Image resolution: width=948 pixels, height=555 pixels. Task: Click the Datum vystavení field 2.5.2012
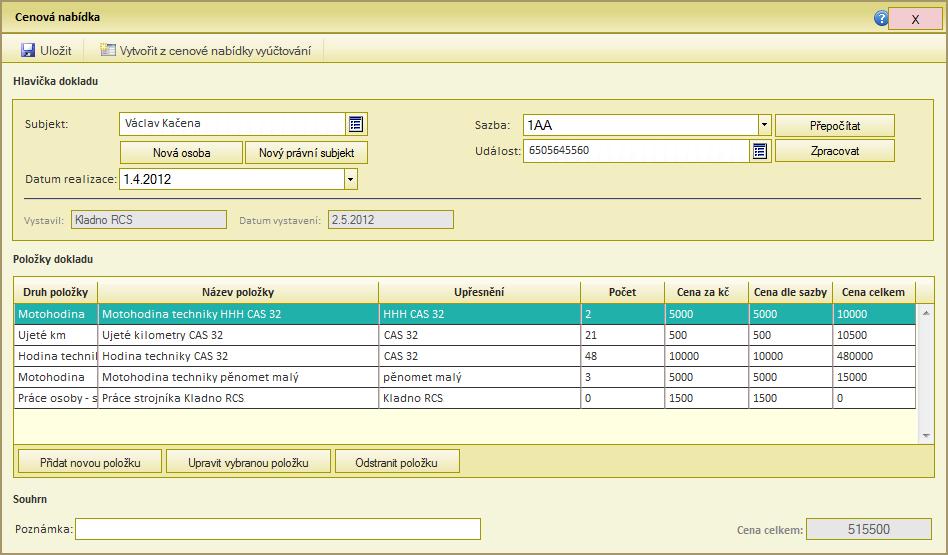pyautogui.click(x=391, y=219)
